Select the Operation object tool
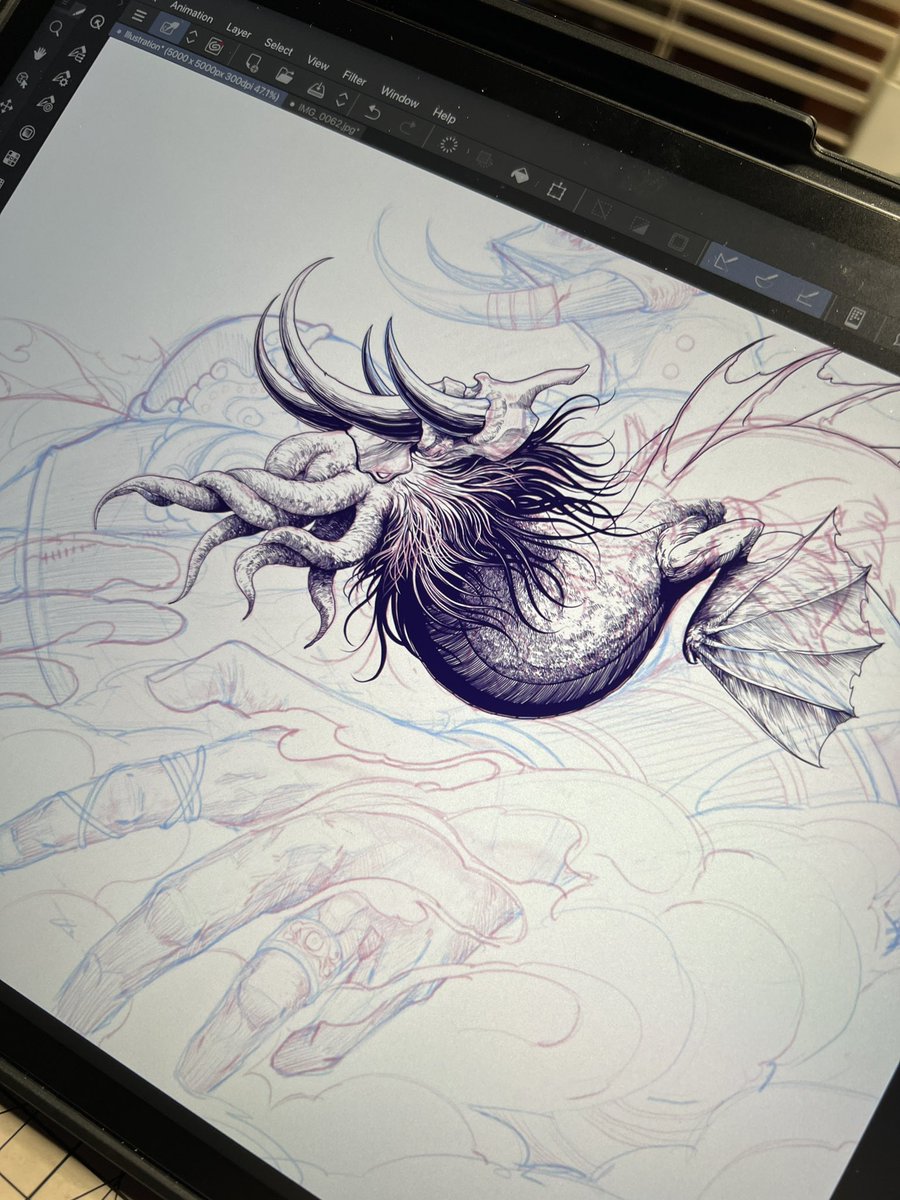 tap(22, 80)
